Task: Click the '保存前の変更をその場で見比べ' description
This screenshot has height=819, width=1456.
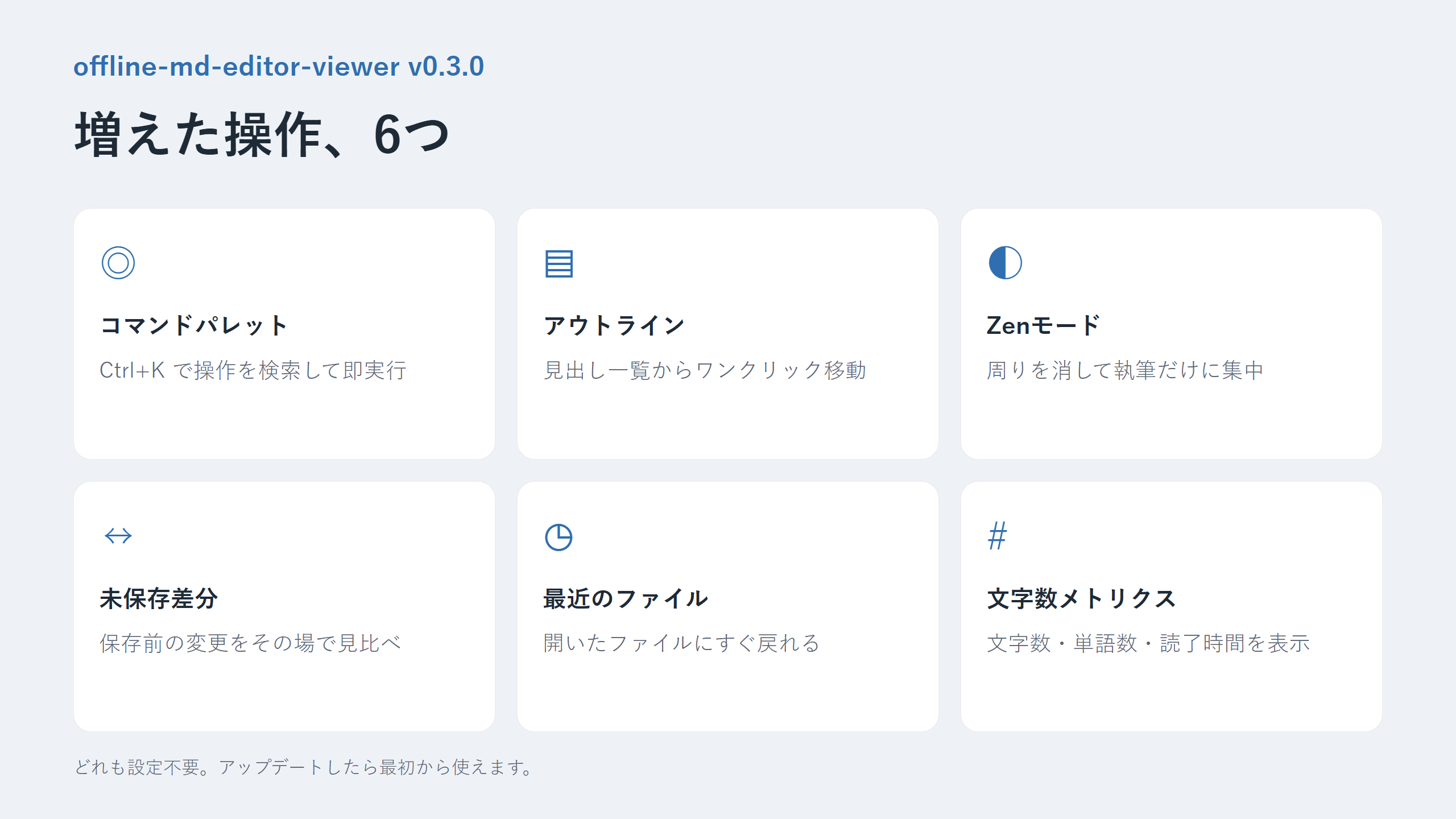Action: (x=251, y=643)
